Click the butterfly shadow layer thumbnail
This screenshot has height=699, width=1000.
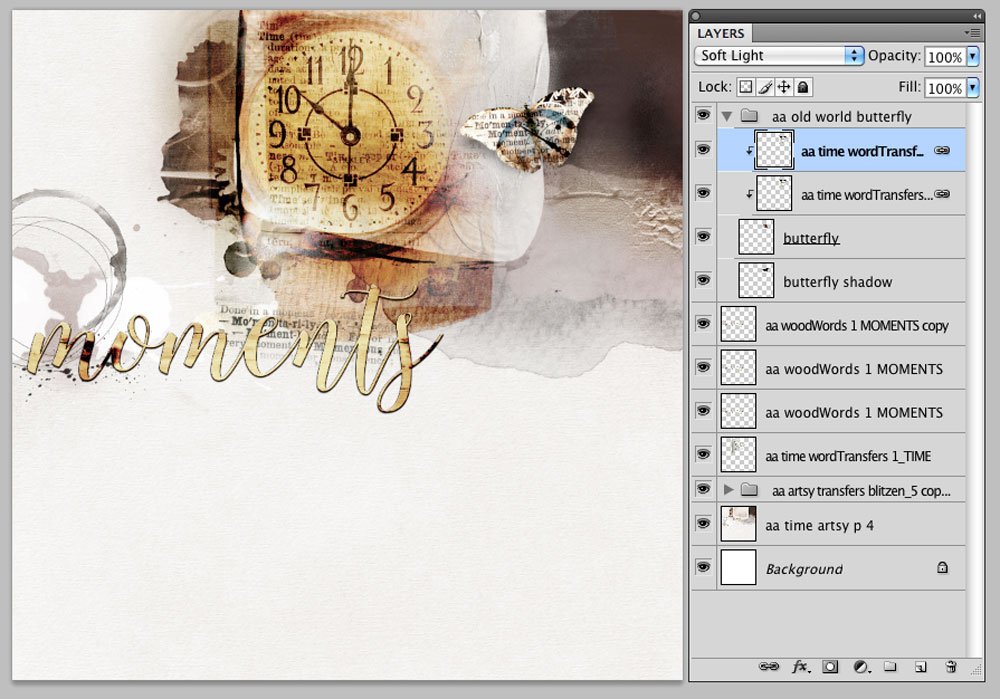click(x=756, y=280)
